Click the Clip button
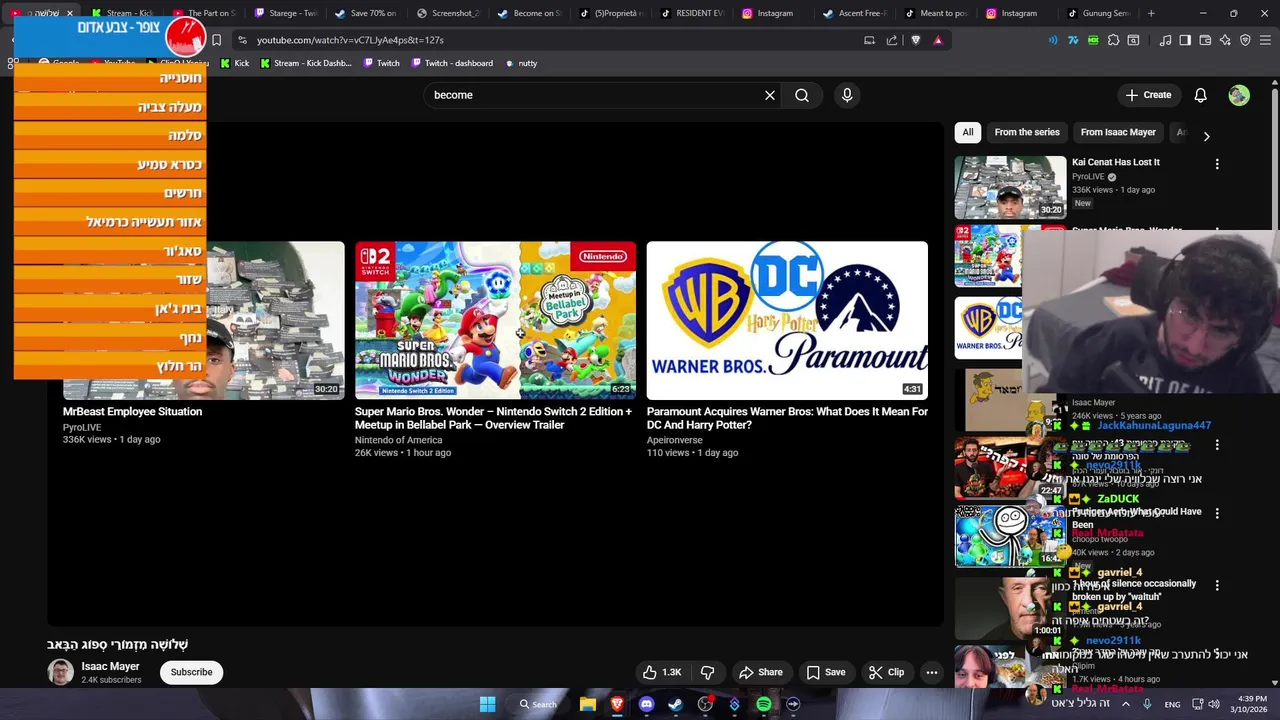 click(x=886, y=672)
